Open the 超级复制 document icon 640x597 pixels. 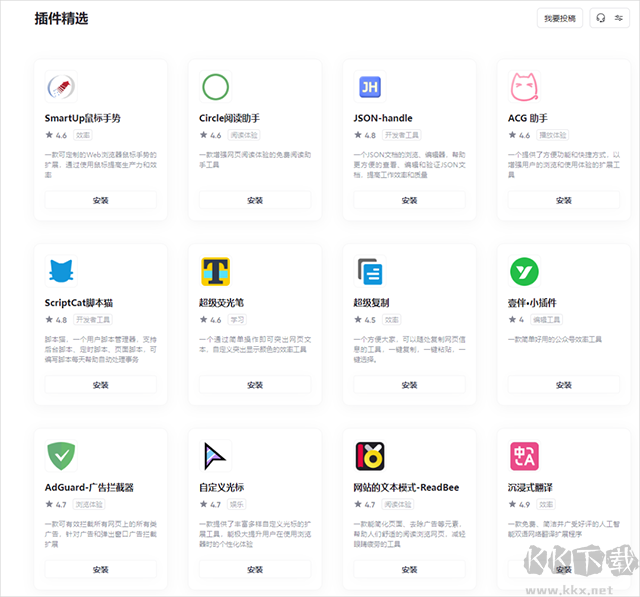point(370,271)
